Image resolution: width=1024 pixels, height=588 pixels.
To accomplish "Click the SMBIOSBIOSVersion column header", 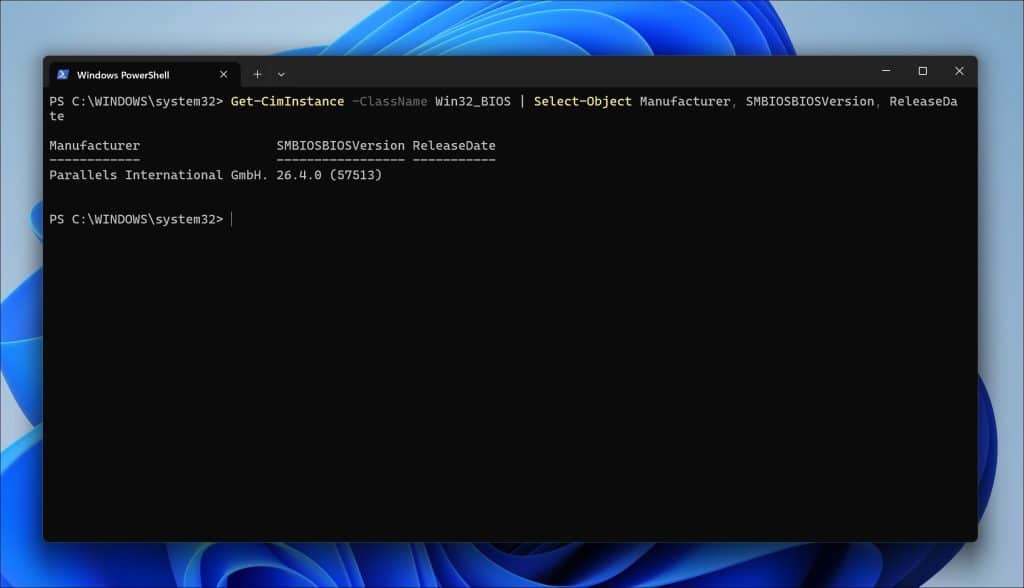I will pyautogui.click(x=340, y=146).
